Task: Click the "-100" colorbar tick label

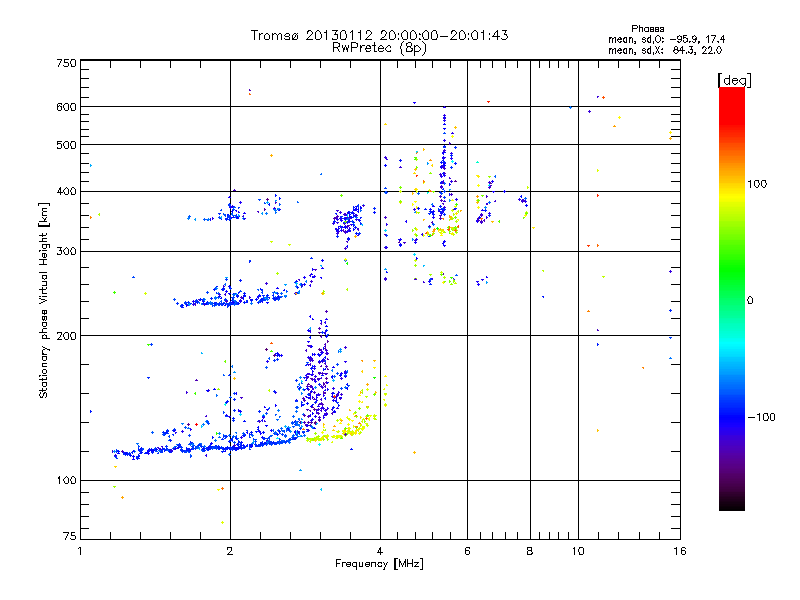Action: point(762,417)
